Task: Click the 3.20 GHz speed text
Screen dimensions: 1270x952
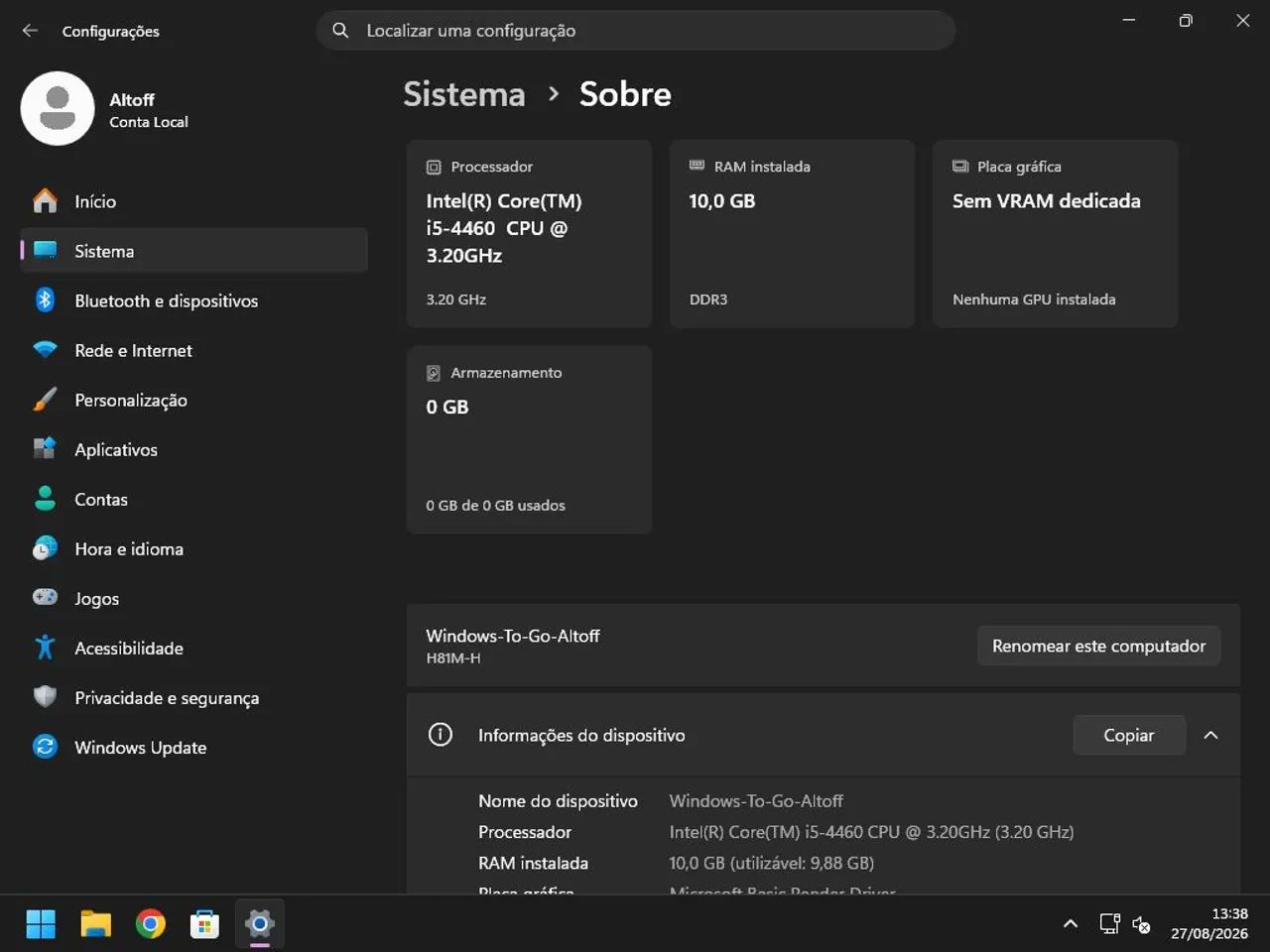Action: [x=456, y=299]
